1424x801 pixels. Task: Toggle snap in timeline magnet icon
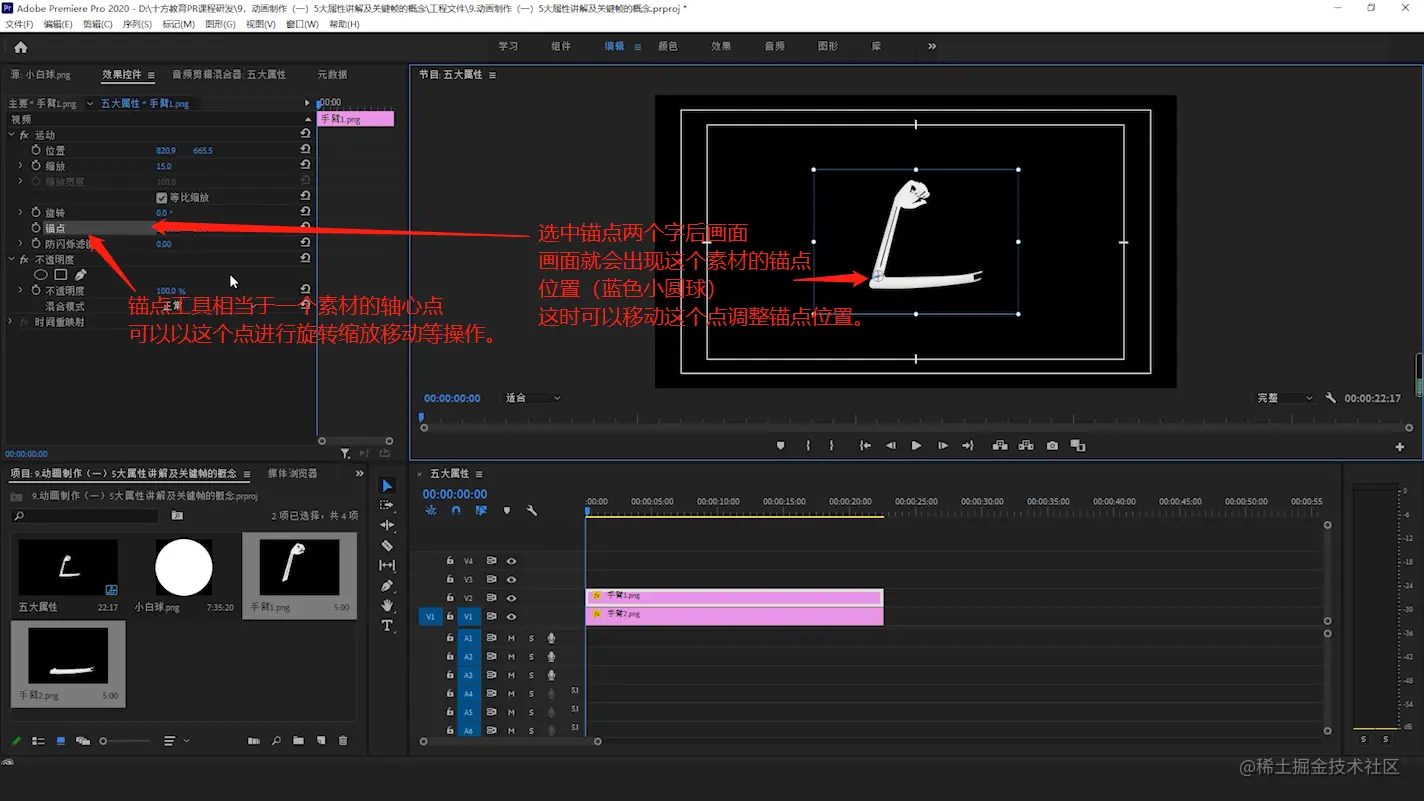[456, 511]
